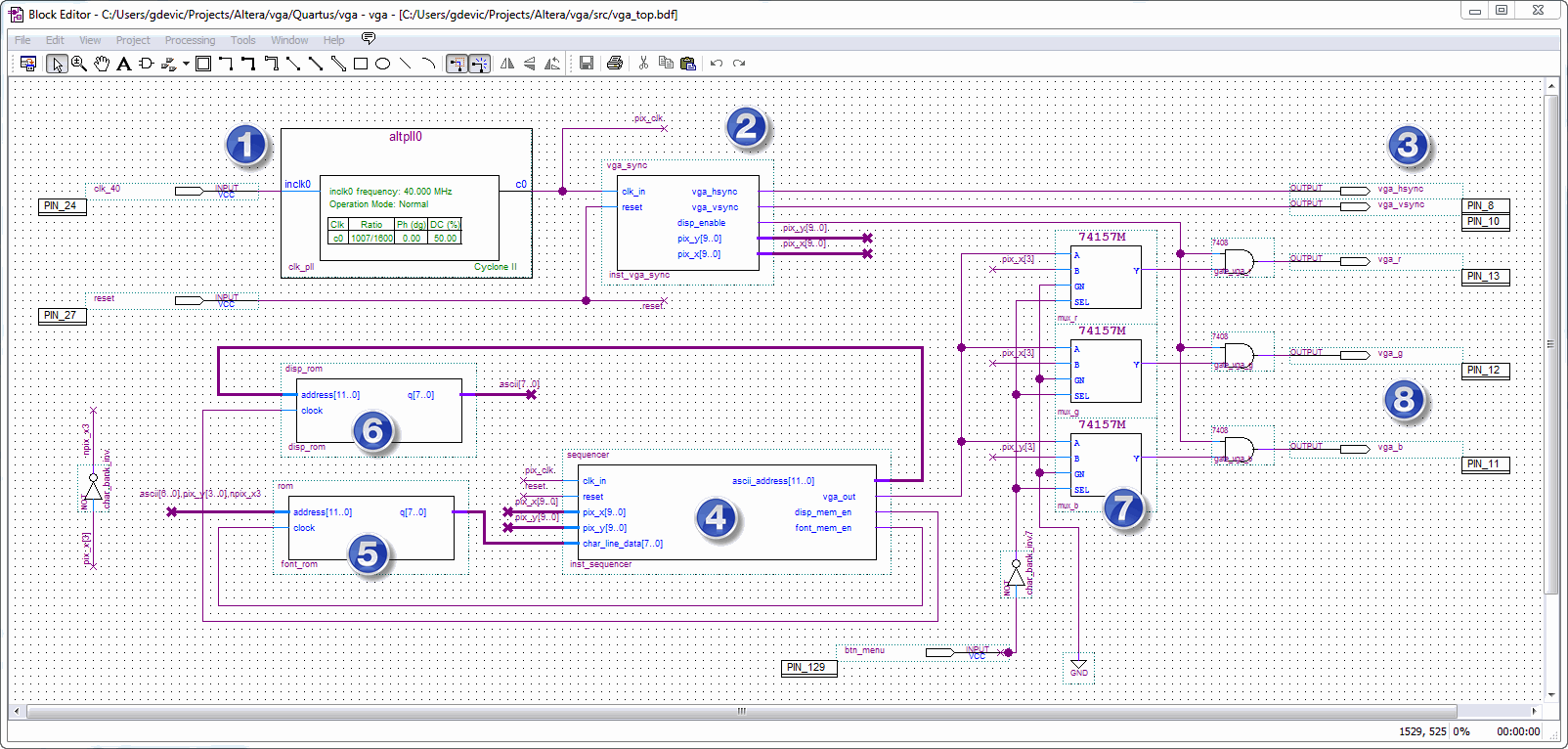The width and height of the screenshot is (1568, 749).
Task: Click the vga_vsync output pin name
Action: click(1401, 204)
